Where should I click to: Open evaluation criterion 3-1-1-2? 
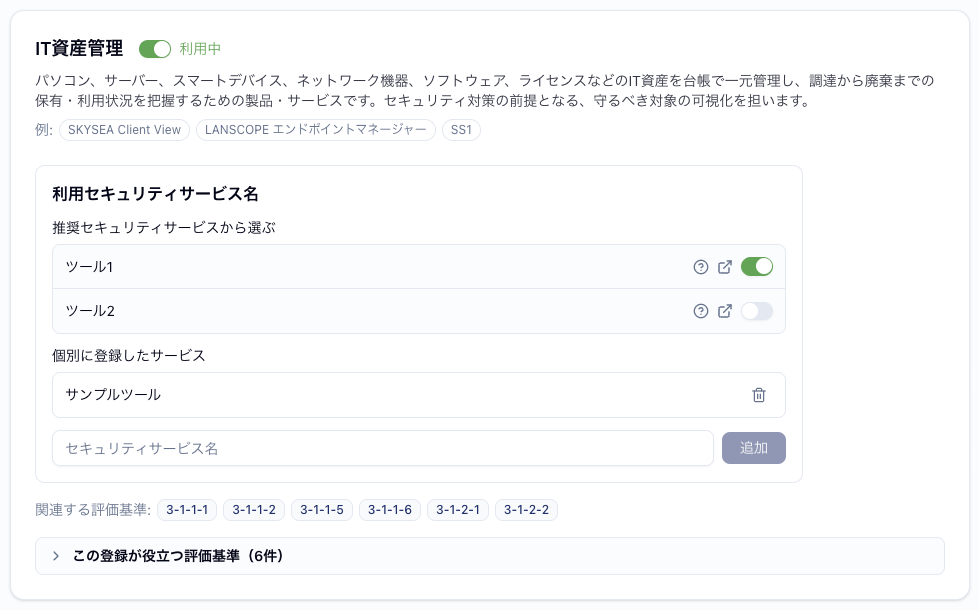click(x=254, y=509)
